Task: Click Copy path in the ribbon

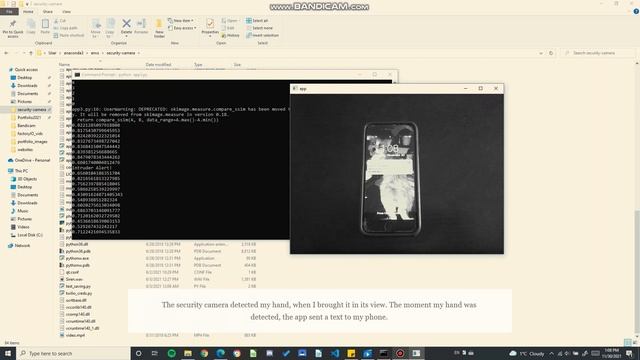Action: click(x=65, y=28)
